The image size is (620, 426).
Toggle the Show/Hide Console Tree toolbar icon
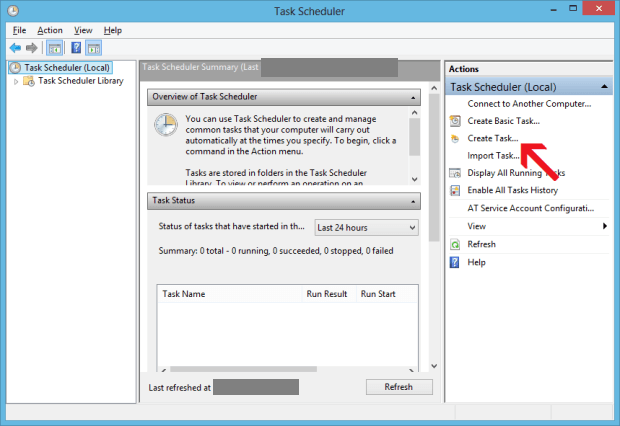(x=55, y=48)
